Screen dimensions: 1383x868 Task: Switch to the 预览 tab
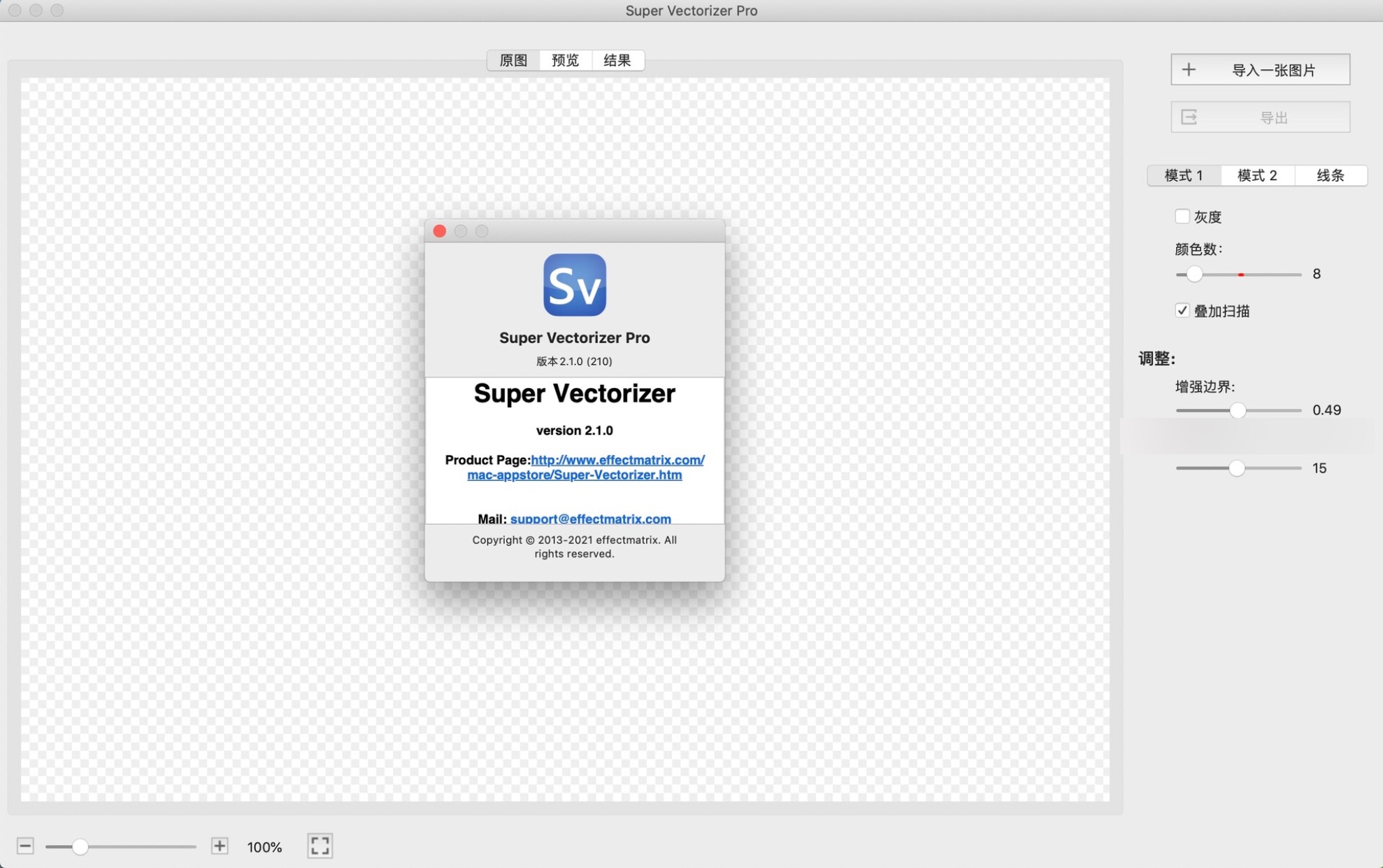[565, 61]
